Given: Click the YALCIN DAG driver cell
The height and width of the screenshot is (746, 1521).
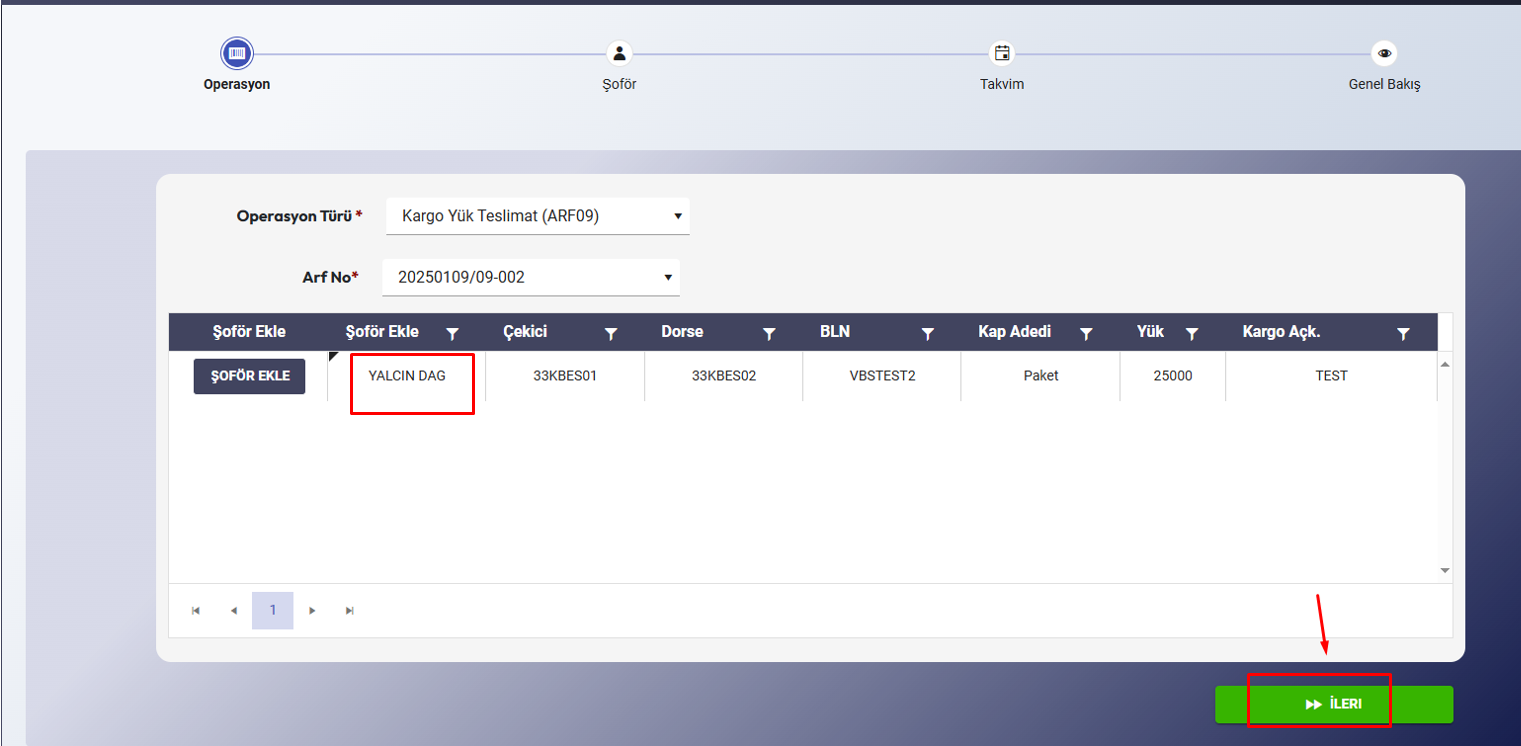Looking at the screenshot, I should [407, 376].
